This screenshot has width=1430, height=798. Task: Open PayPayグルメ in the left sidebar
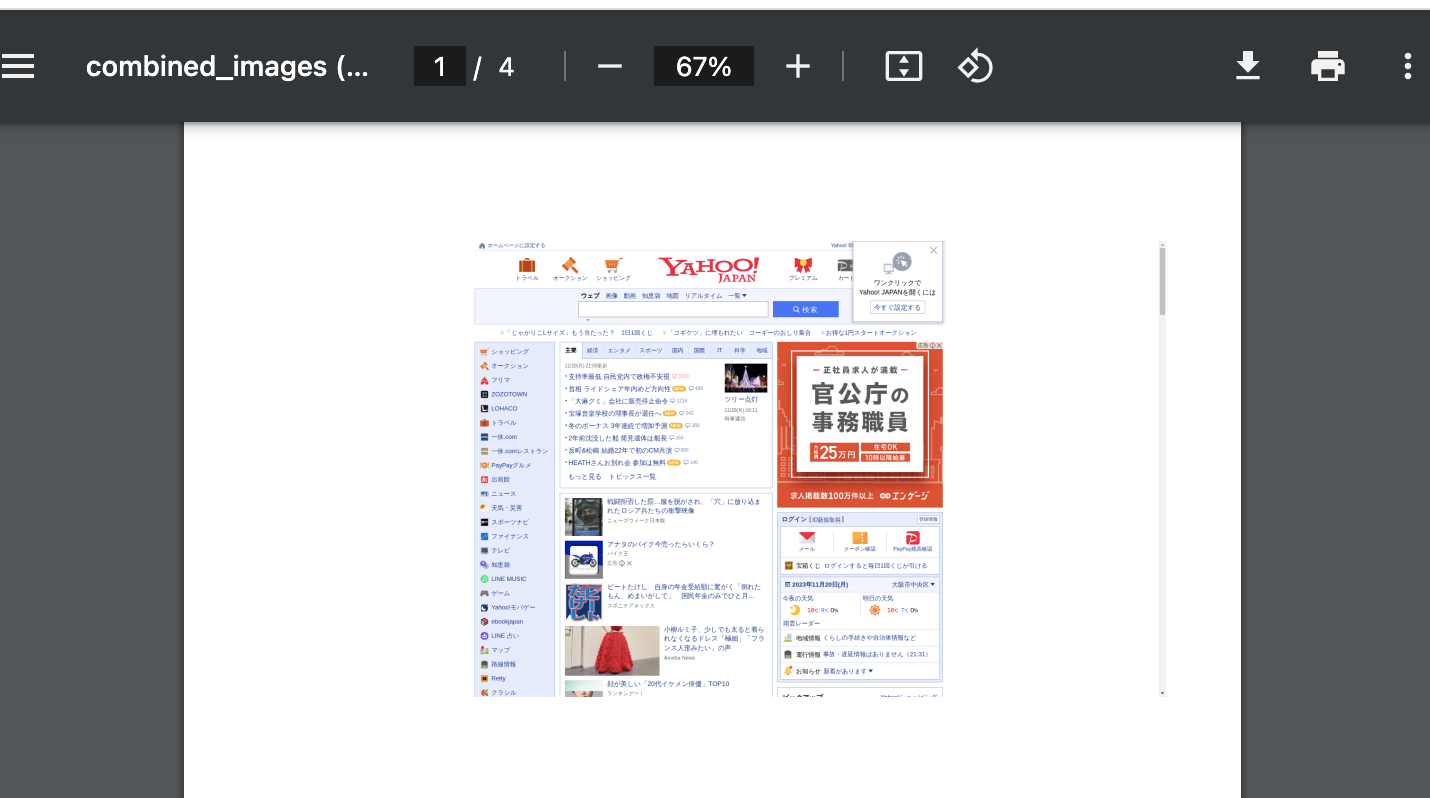tap(511, 465)
